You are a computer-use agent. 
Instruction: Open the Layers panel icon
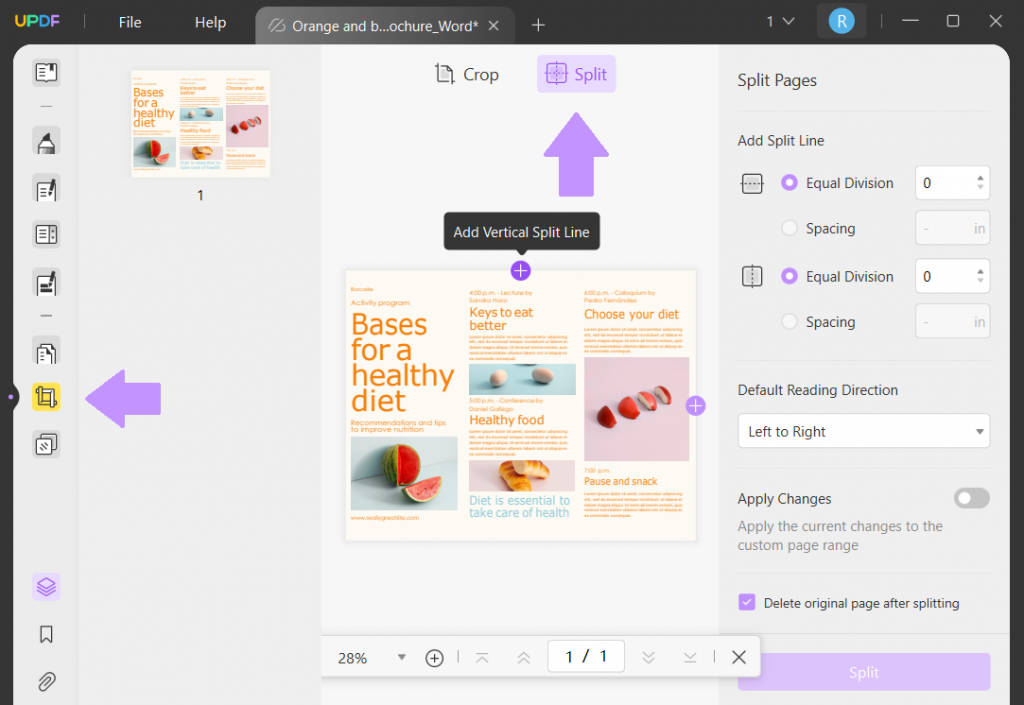[45, 587]
